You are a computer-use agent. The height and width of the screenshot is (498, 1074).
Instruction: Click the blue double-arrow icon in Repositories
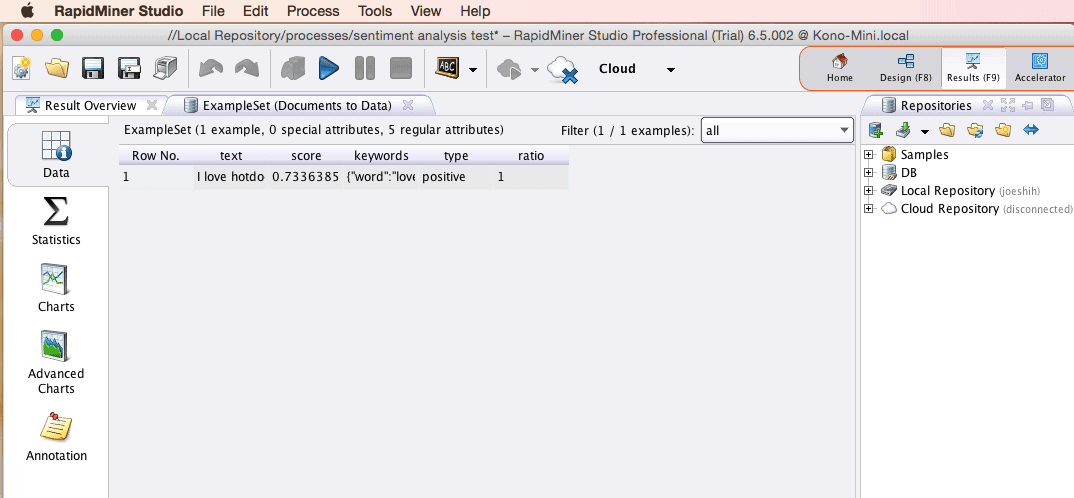pyautogui.click(x=1031, y=130)
